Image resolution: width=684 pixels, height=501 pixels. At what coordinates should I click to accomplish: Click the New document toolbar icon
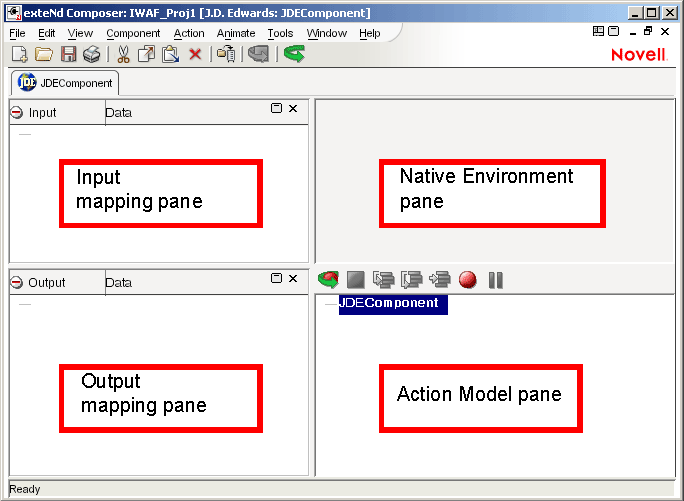(19, 54)
